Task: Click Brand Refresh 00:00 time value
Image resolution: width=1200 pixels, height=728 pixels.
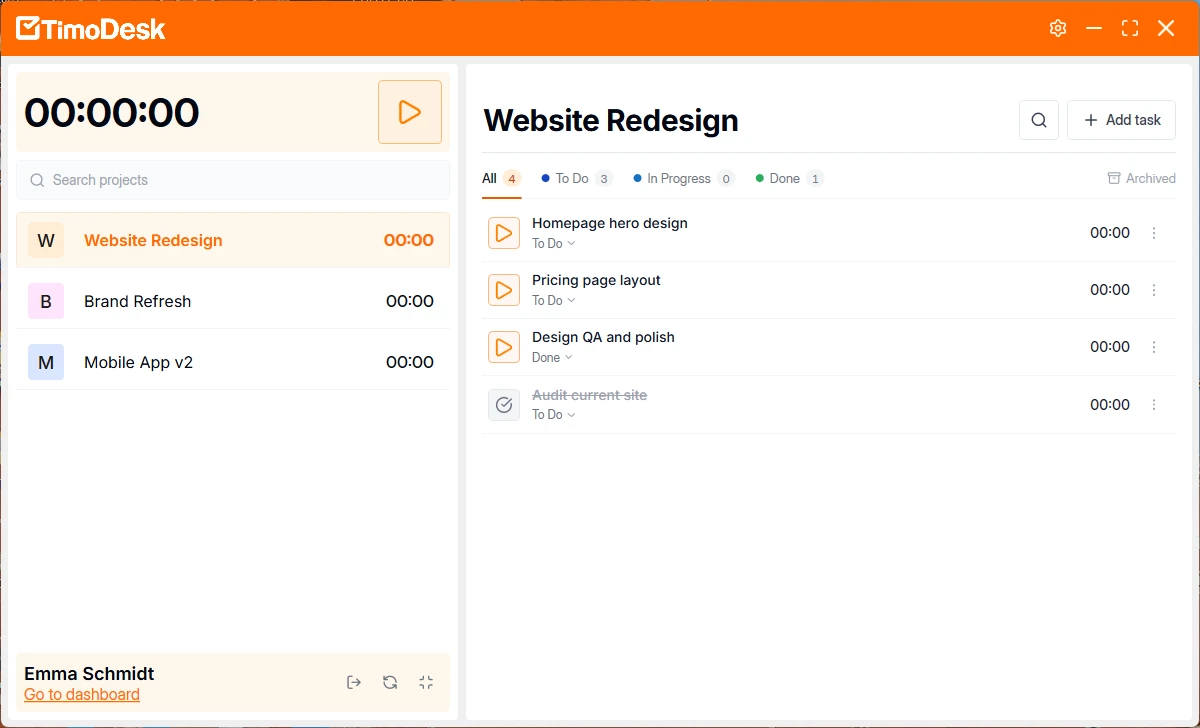Action: click(x=410, y=301)
